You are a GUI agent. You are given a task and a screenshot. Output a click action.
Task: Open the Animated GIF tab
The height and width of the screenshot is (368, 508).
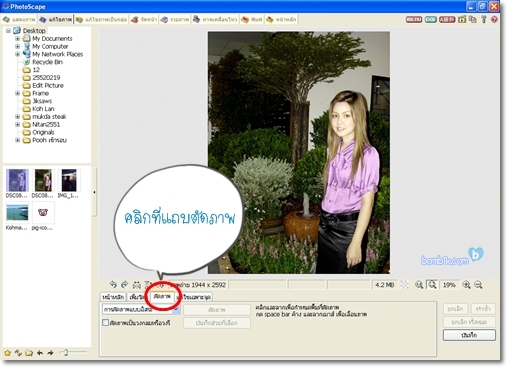click(x=215, y=20)
